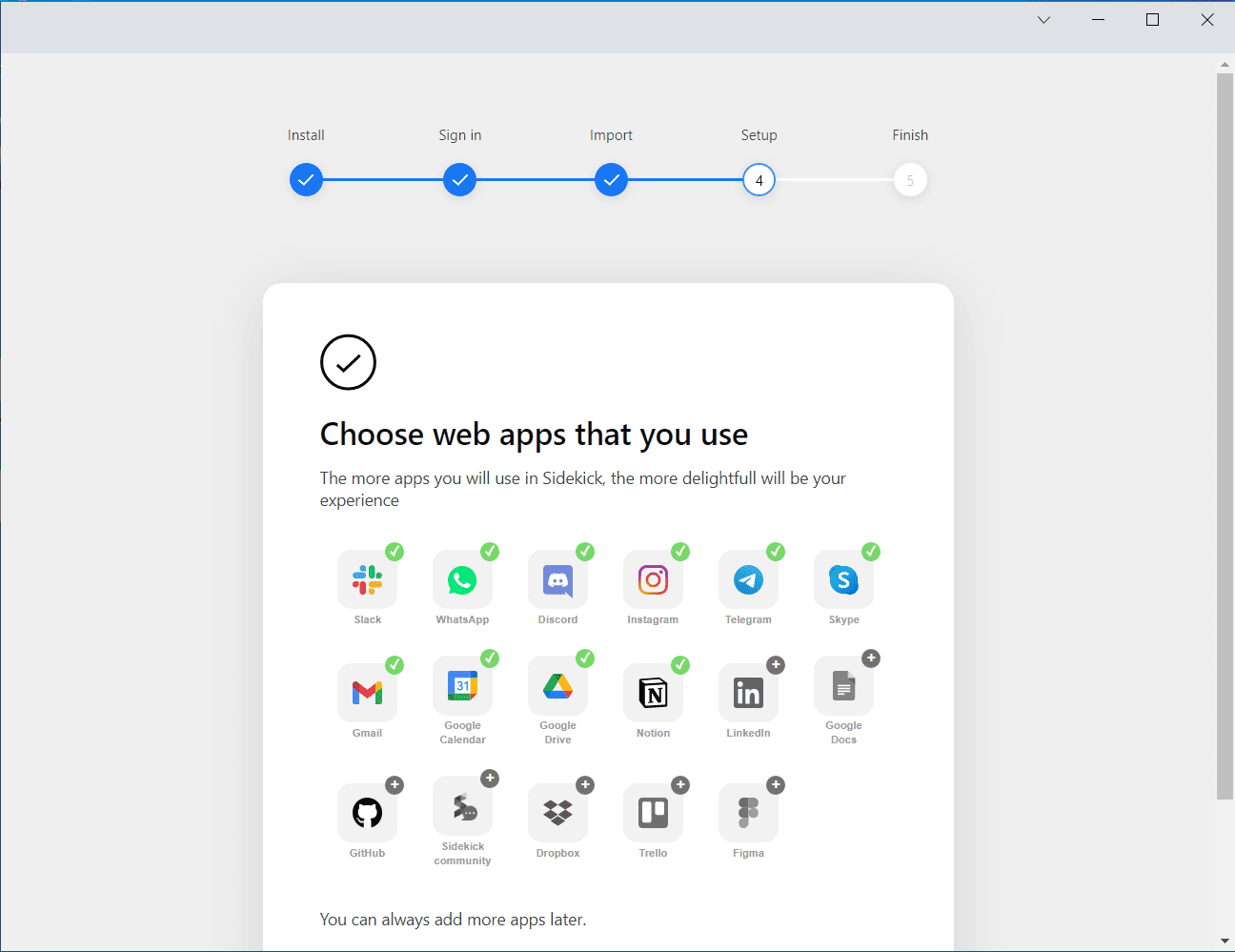The width and height of the screenshot is (1235, 952).
Task: Minimize the Sidekick setup window
Action: [x=1099, y=20]
